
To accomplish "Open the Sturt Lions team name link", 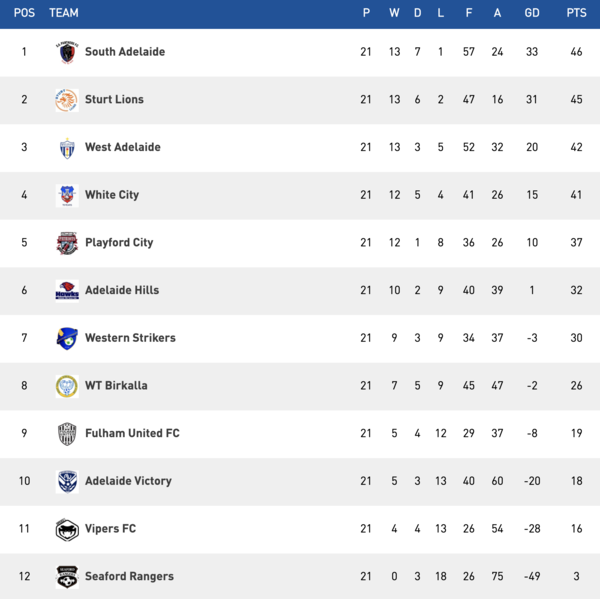I will [114, 100].
